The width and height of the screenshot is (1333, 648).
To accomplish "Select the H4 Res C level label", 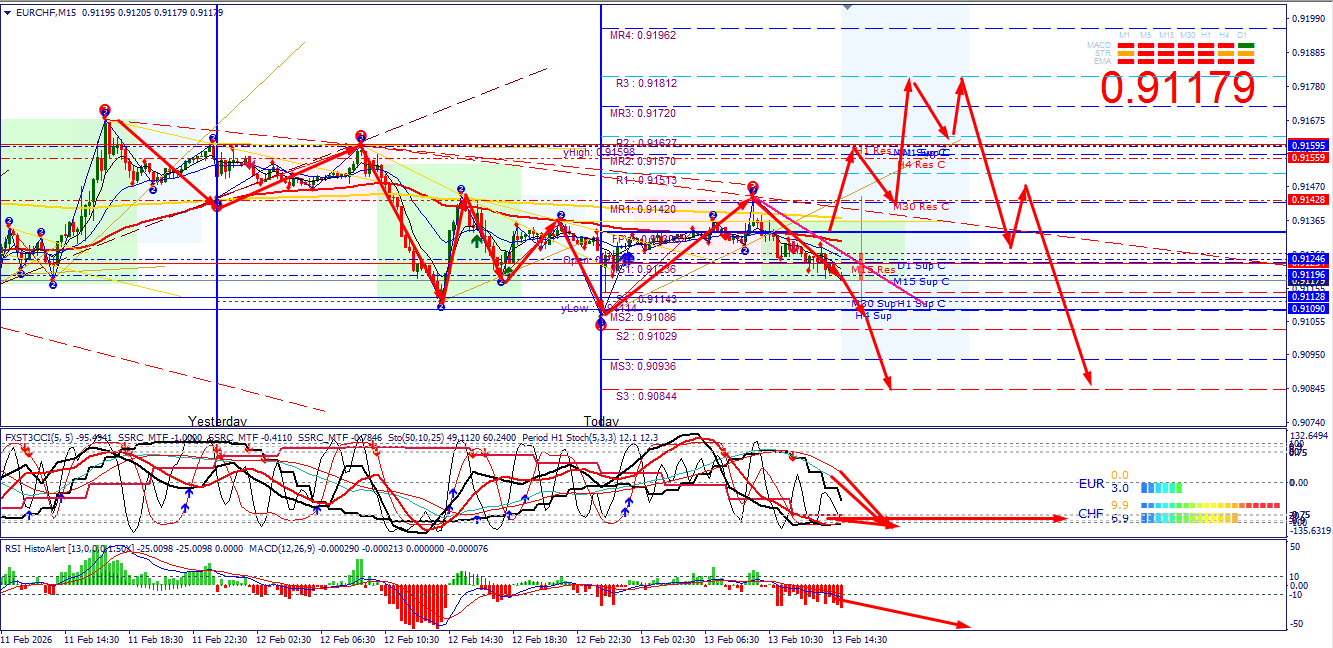I will click(921, 164).
